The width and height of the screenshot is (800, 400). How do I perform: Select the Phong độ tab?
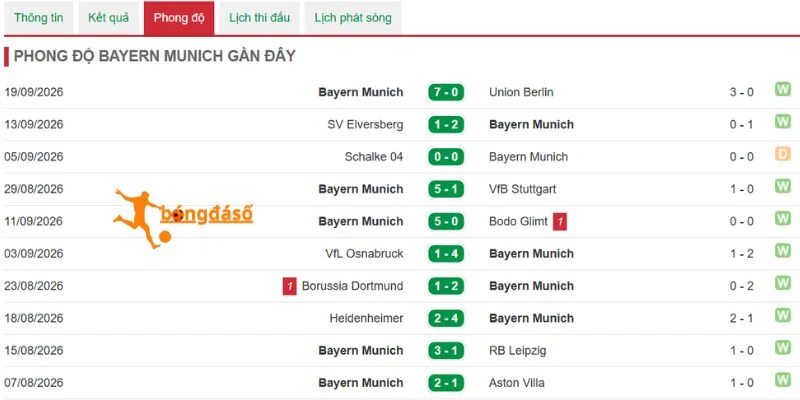(179, 18)
